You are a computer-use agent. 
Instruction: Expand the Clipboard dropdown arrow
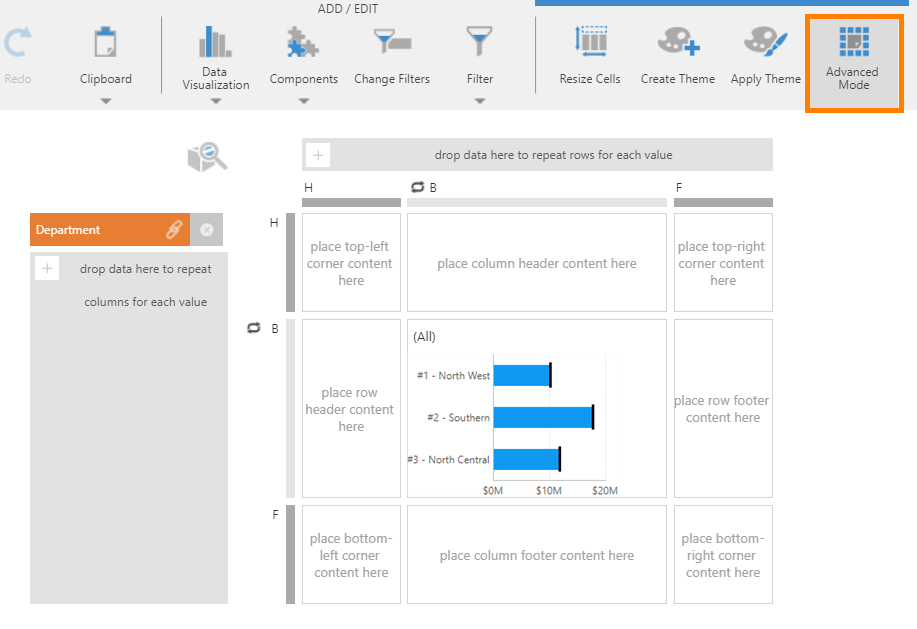[x=105, y=100]
